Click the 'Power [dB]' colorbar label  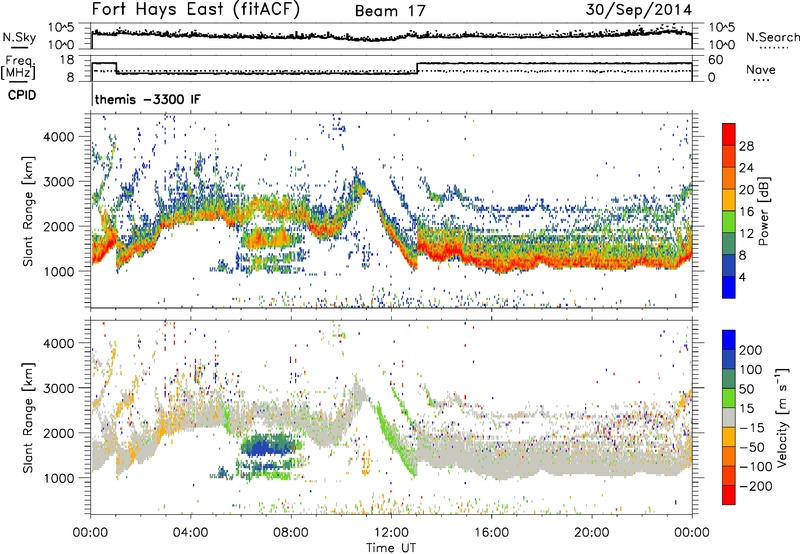tap(764, 211)
